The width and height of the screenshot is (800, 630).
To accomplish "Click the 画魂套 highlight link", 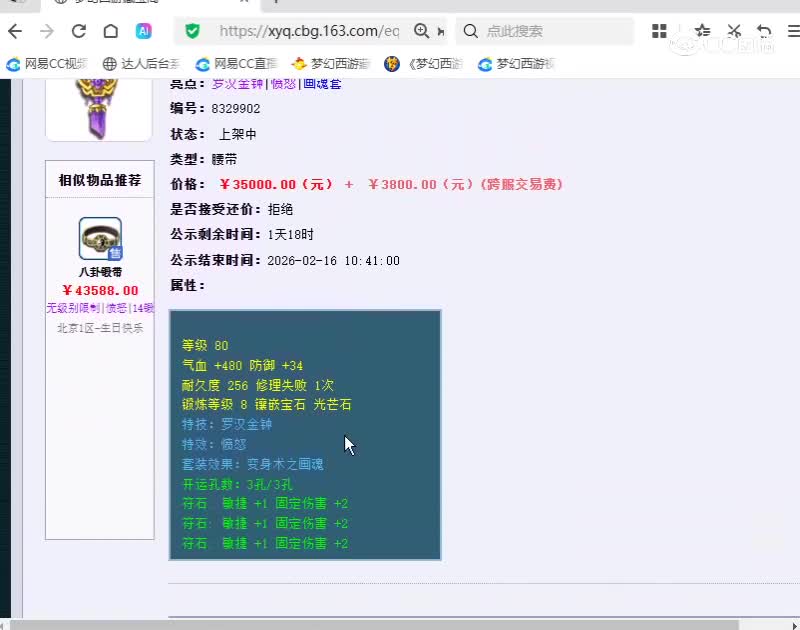I will pyautogui.click(x=322, y=84).
